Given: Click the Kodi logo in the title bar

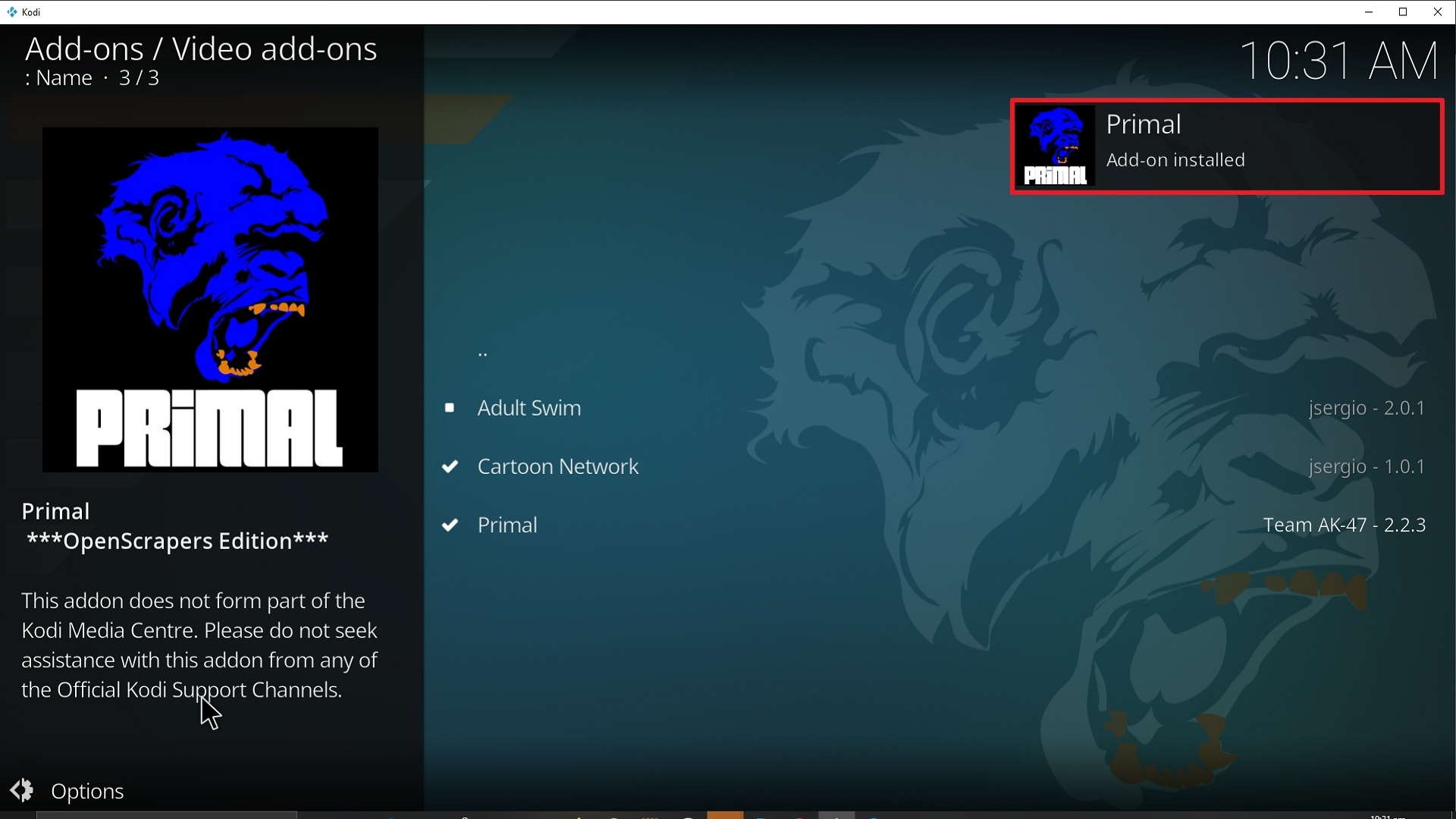Looking at the screenshot, I should click(x=12, y=12).
